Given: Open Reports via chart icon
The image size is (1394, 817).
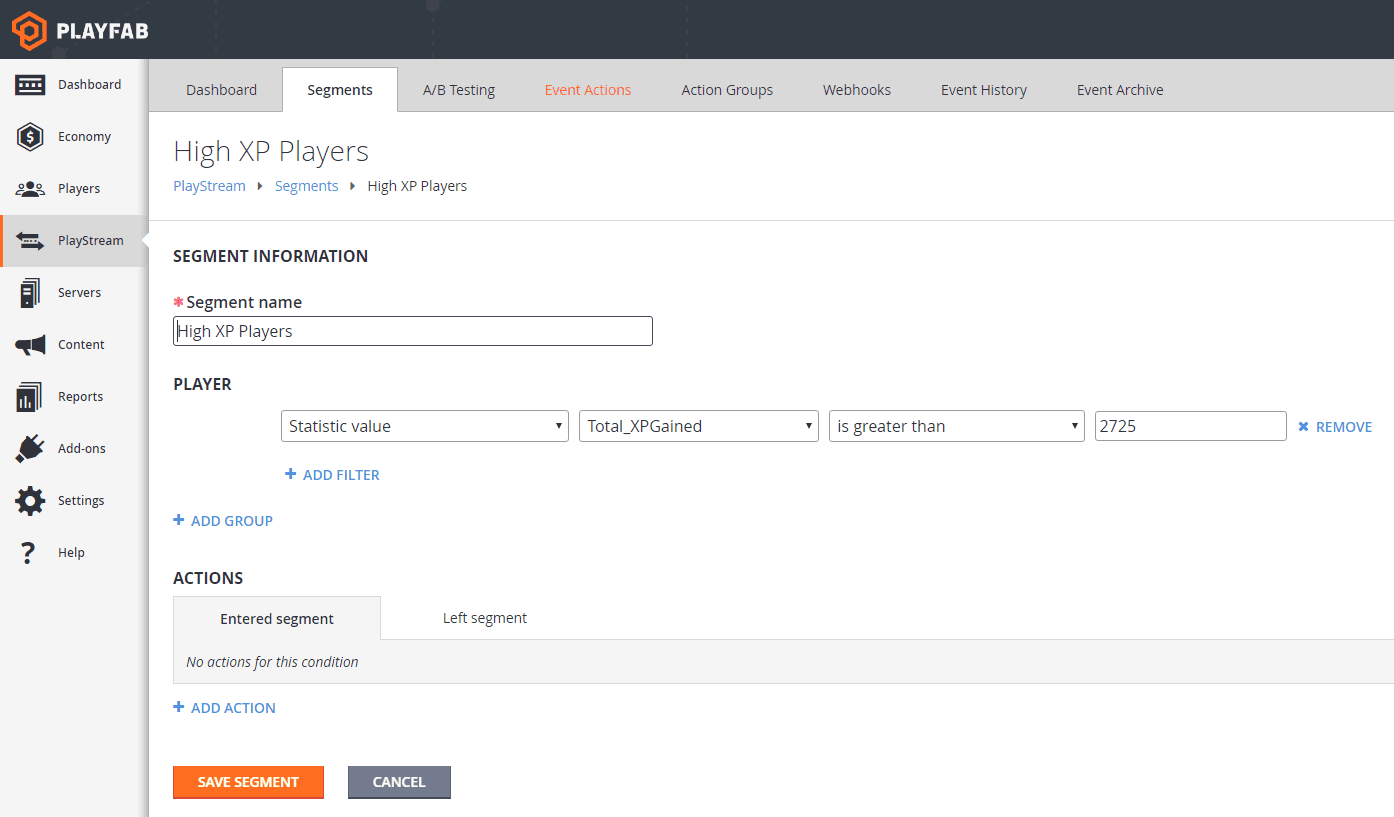Looking at the screenshot, I should coord(29,397).
